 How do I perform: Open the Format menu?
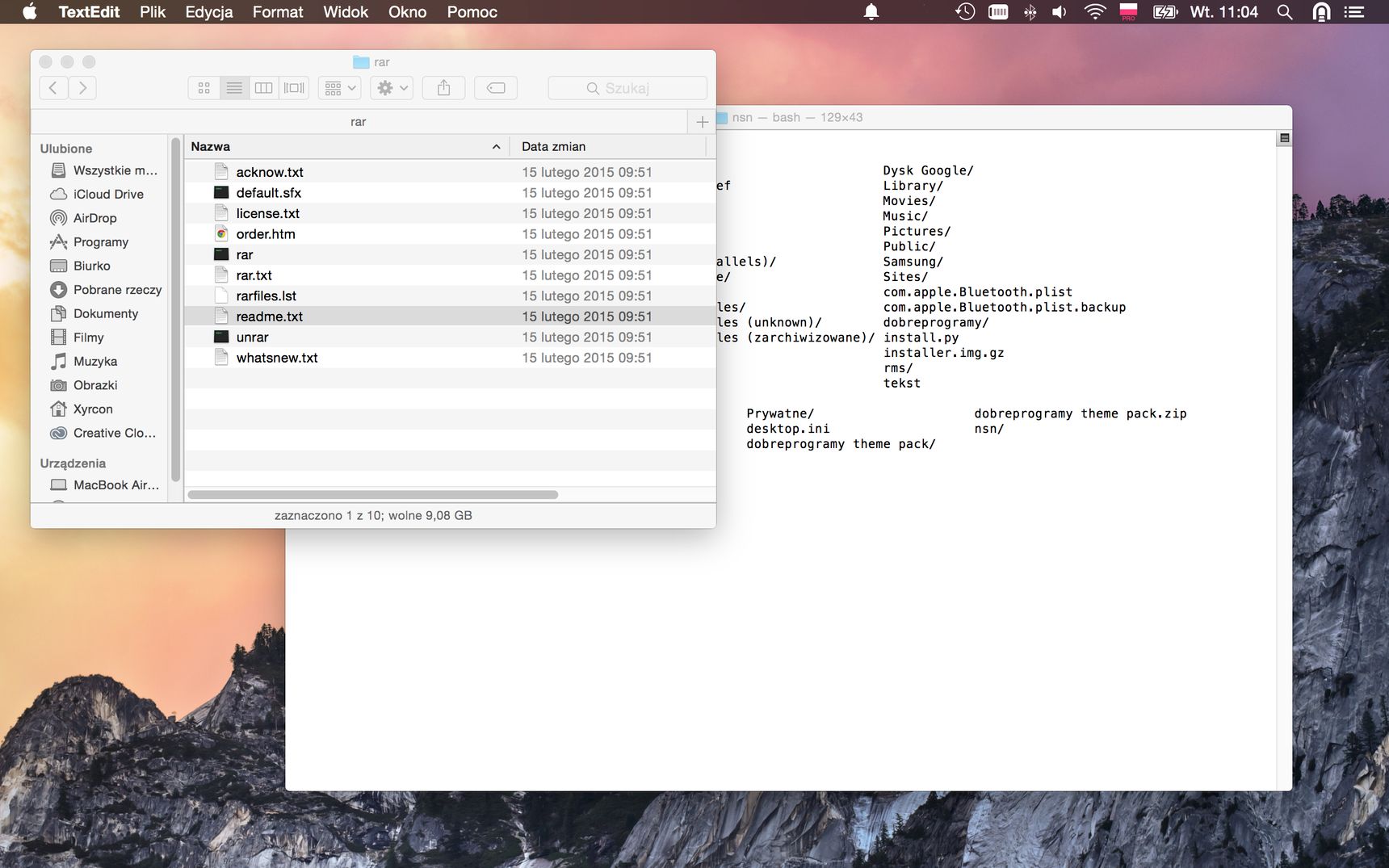pos(278,12)
